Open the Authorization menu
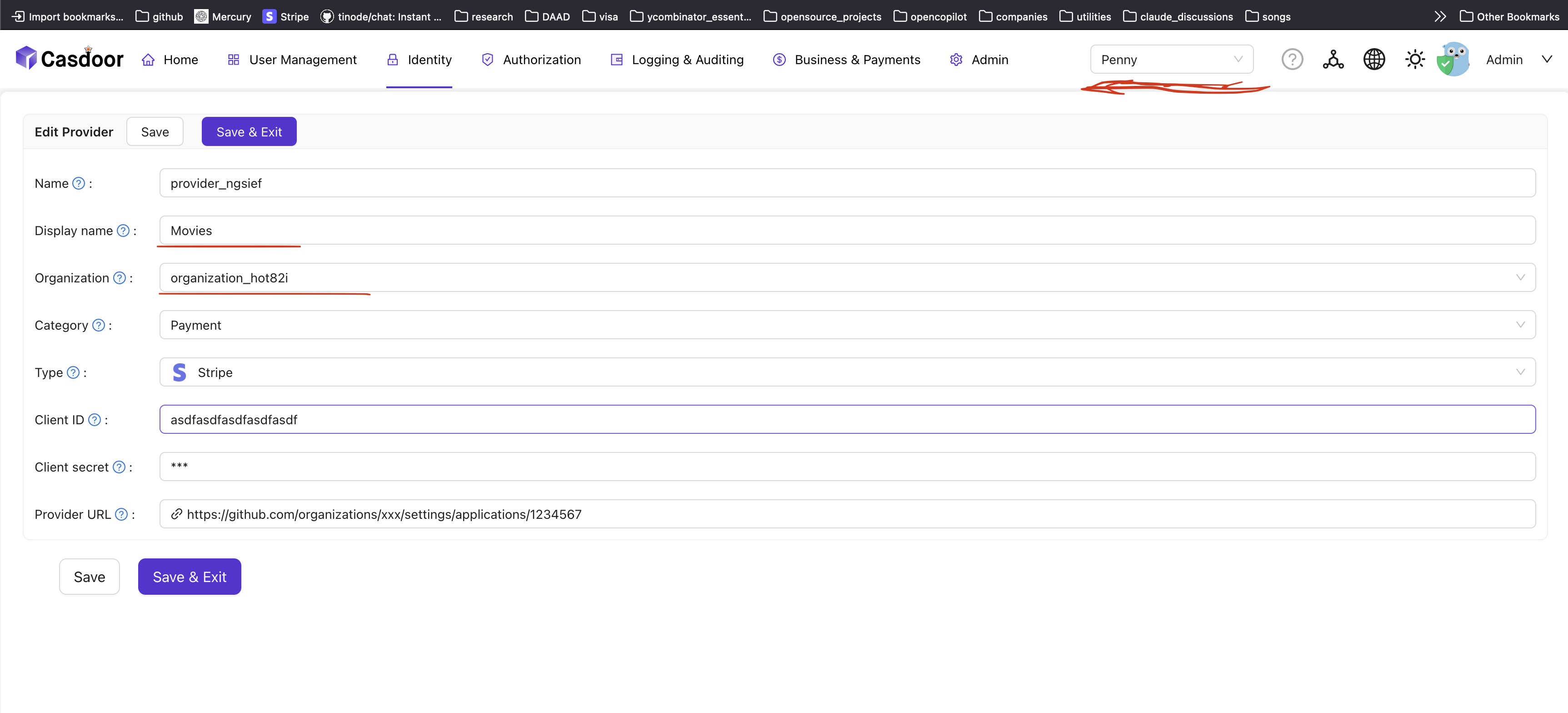This screenshot has width=1568, height=713. (x=531, y=60)
